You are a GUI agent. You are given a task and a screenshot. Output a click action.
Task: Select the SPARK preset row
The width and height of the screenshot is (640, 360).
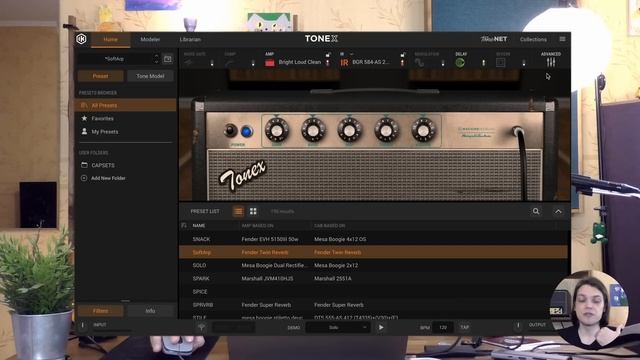(373, 278)
